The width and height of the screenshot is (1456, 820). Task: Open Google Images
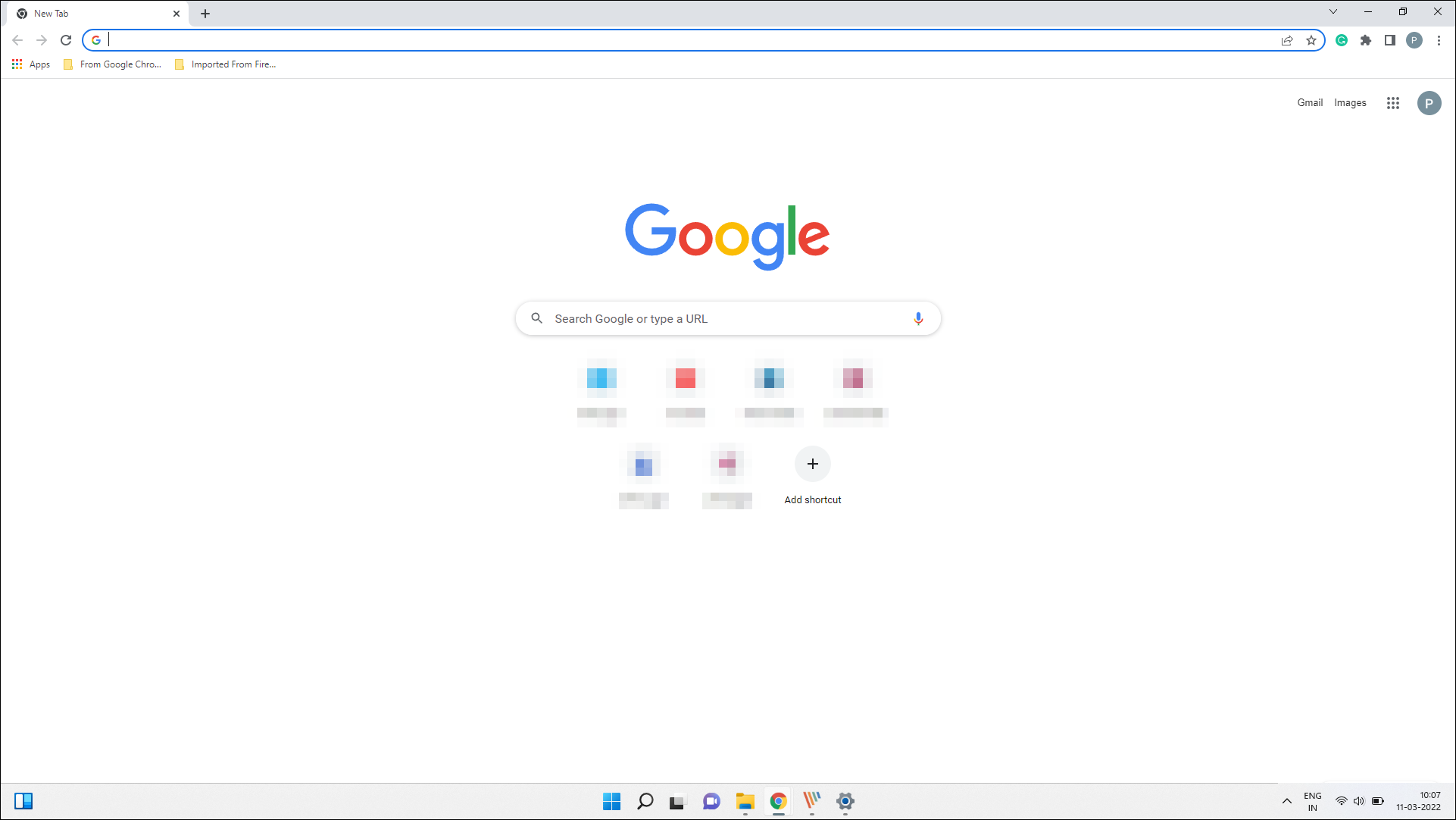click(x=1350, y=102)
